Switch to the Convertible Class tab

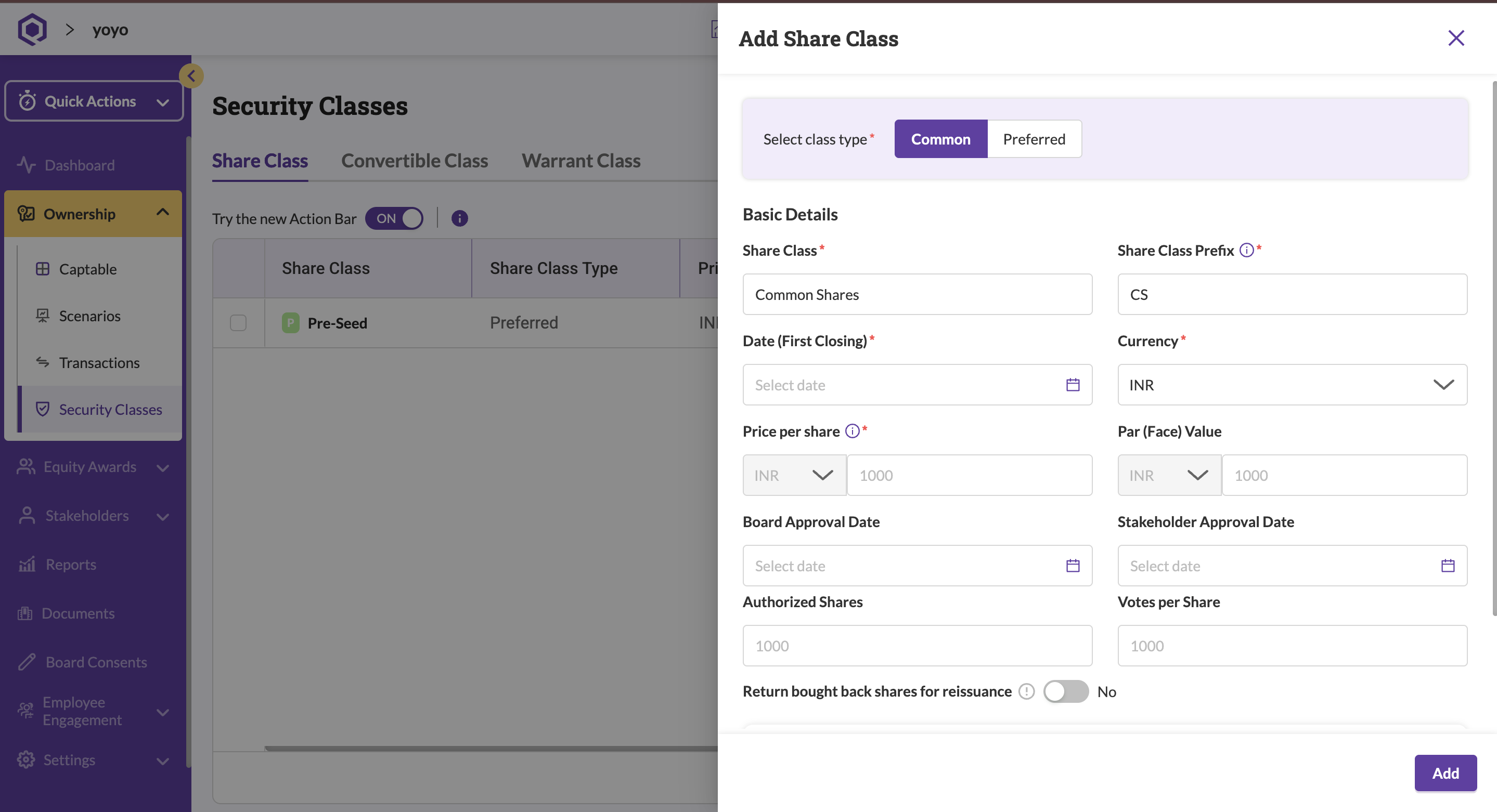[415, 161]
